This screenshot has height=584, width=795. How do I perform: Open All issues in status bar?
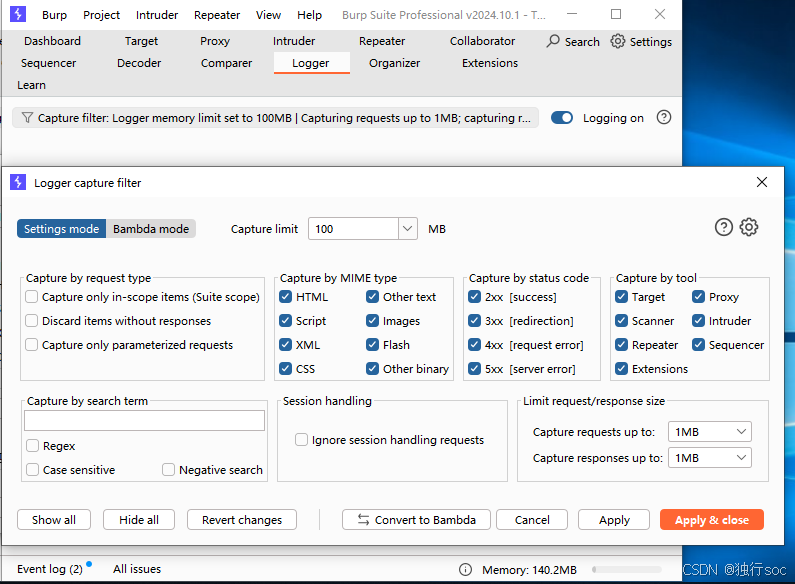(x=137, y=569)
